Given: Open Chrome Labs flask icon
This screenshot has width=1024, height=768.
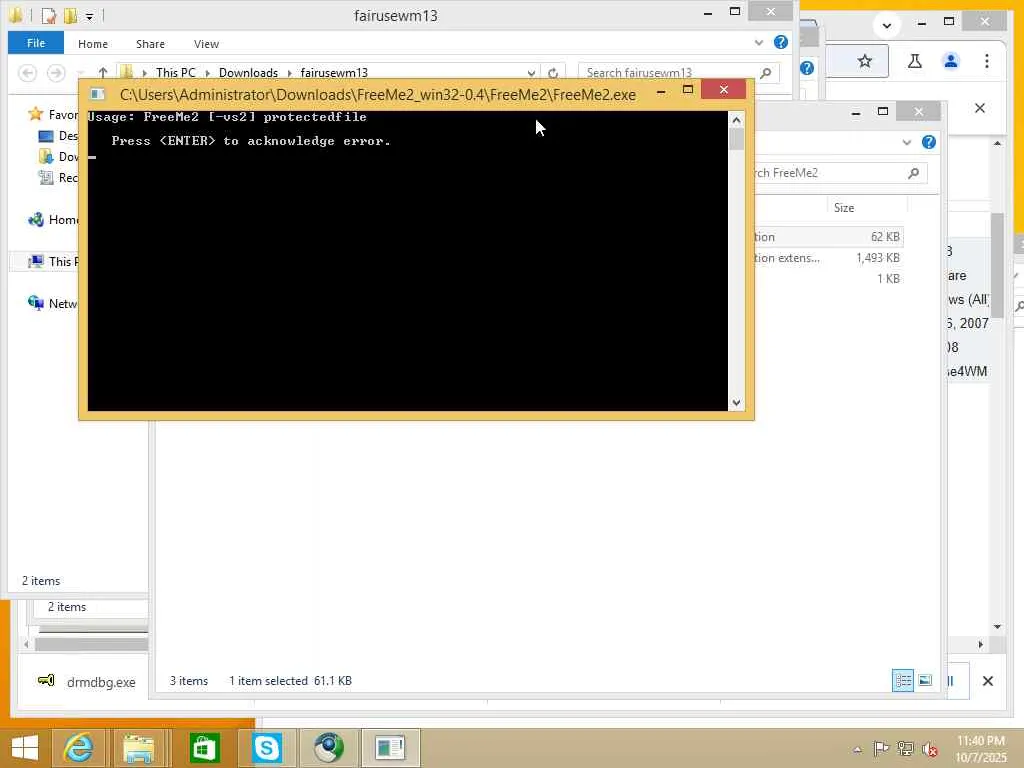Looking at the screenshot, I should click(x=915, y=61).
